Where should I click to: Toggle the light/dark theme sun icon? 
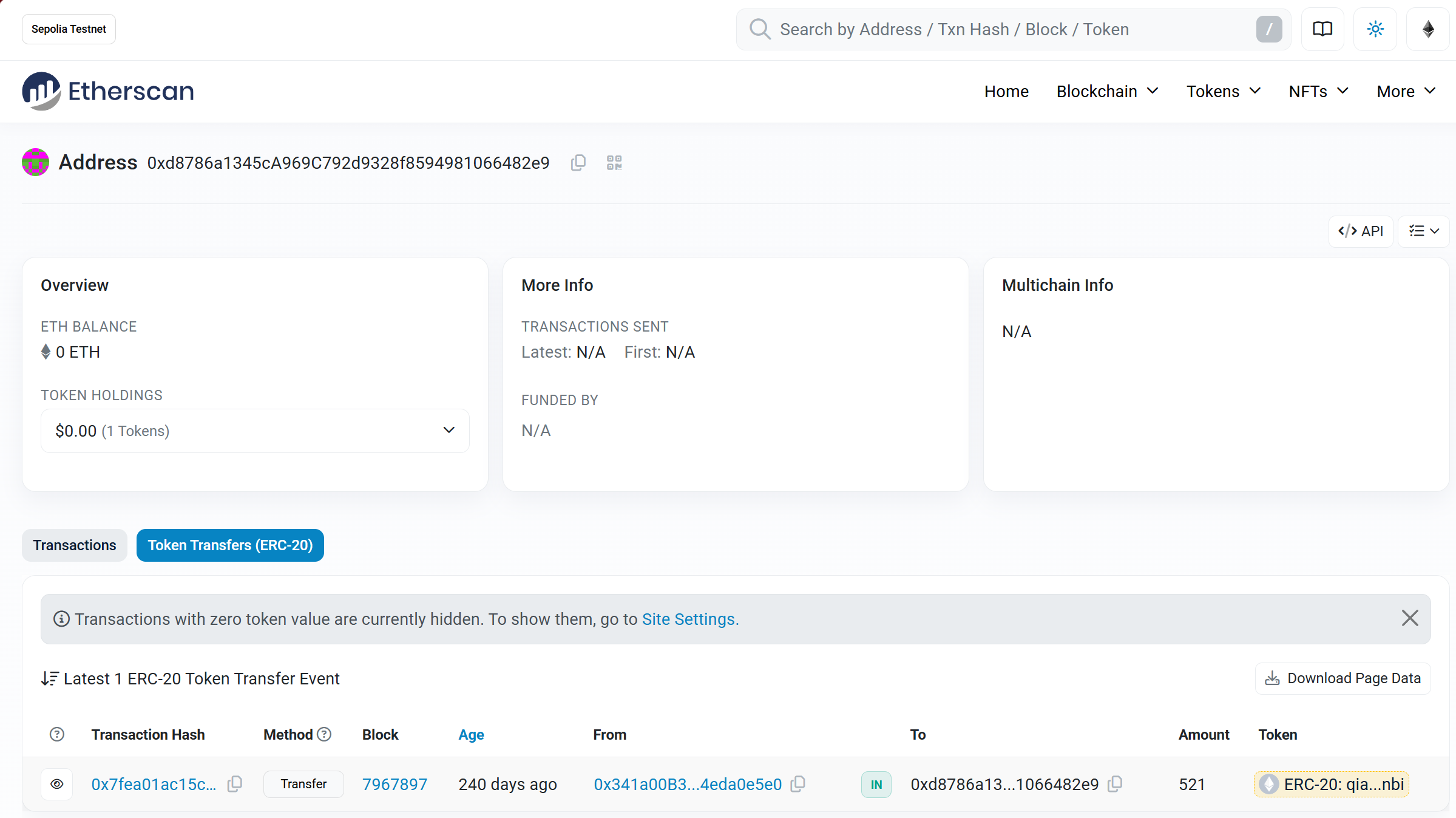coord(1375,29)
